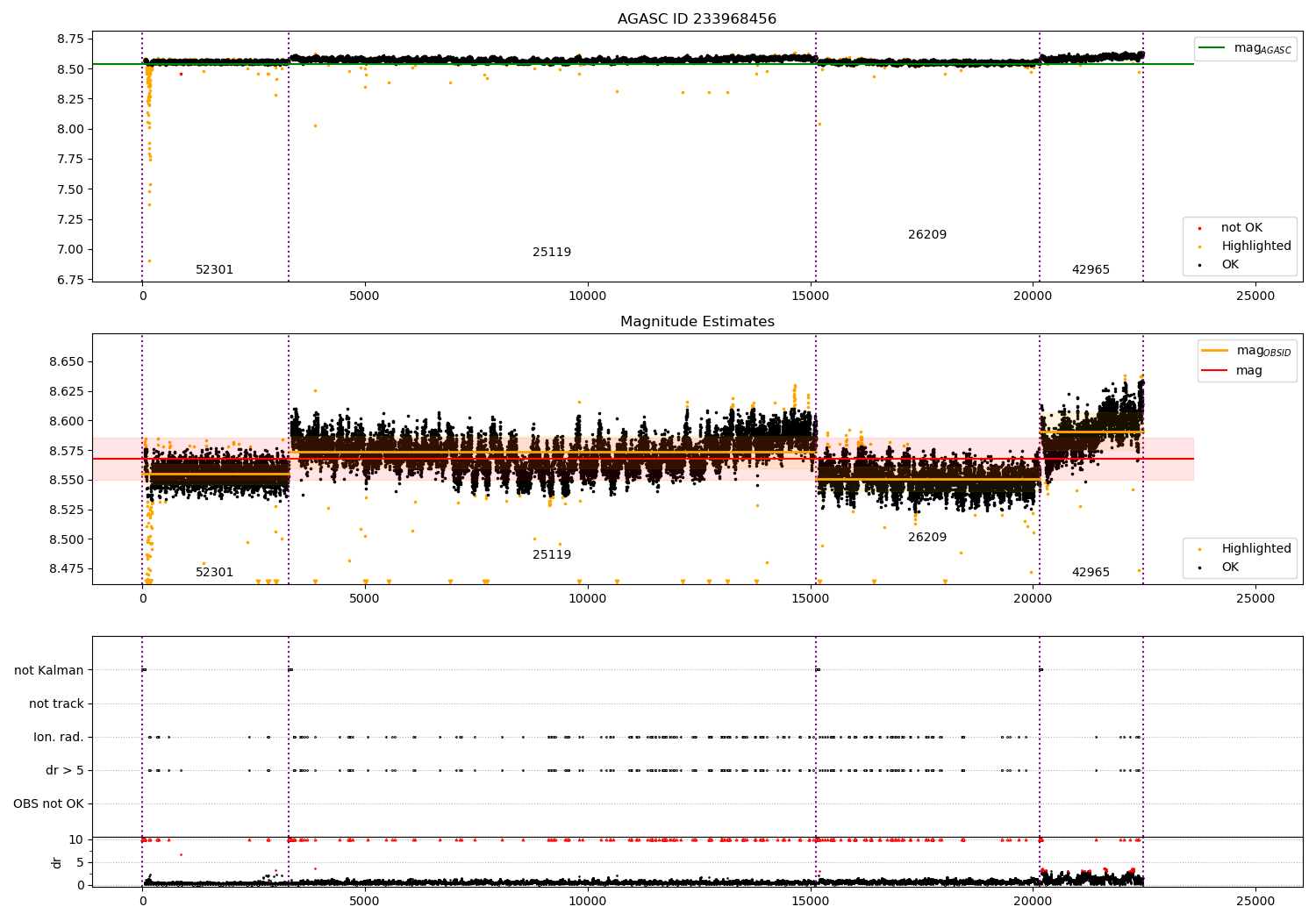Click the 25000 x-axis tick under the bottom plot
Screen dimensions: 1316x921
[1255, 901]
